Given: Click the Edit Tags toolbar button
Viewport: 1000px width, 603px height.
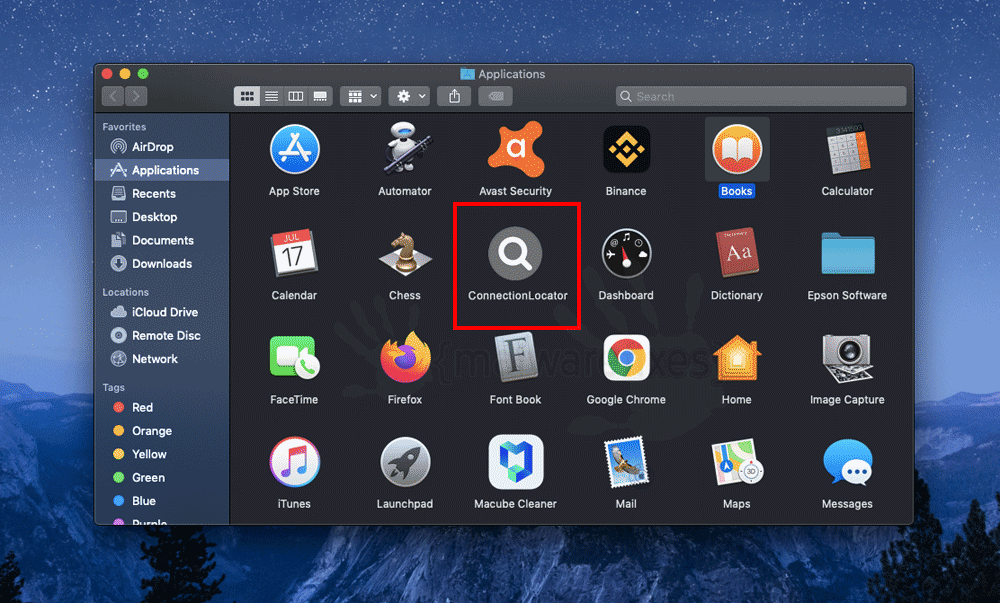Looking at the screenshot, I should click(496, 96).
